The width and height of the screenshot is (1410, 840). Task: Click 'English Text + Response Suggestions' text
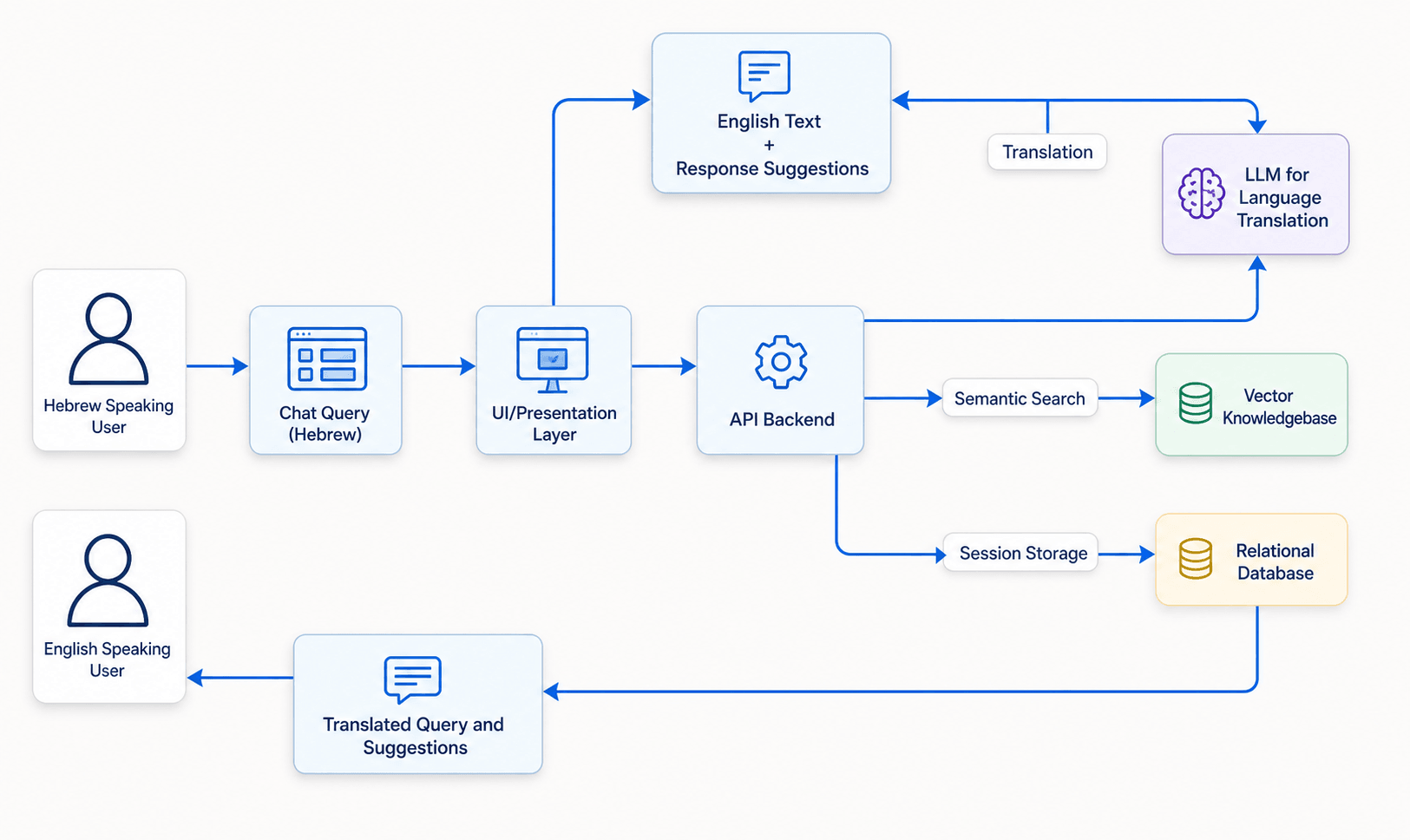[x=771, y=145]
